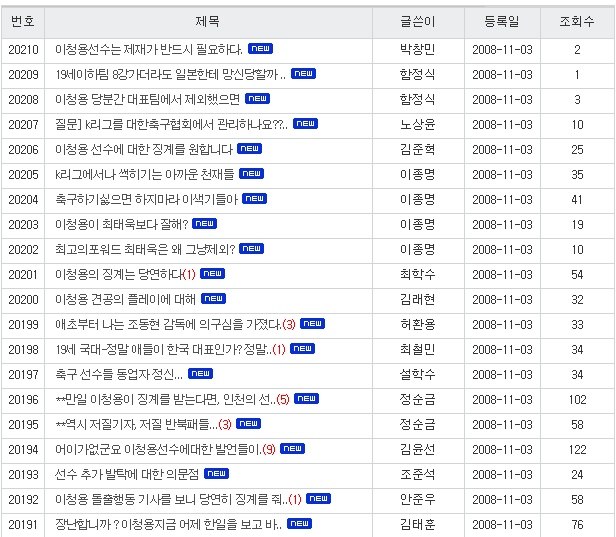Screen dimensions: 616x537
Task: Open post about 조동현 감독 의구심
Action: click(168, 324)
